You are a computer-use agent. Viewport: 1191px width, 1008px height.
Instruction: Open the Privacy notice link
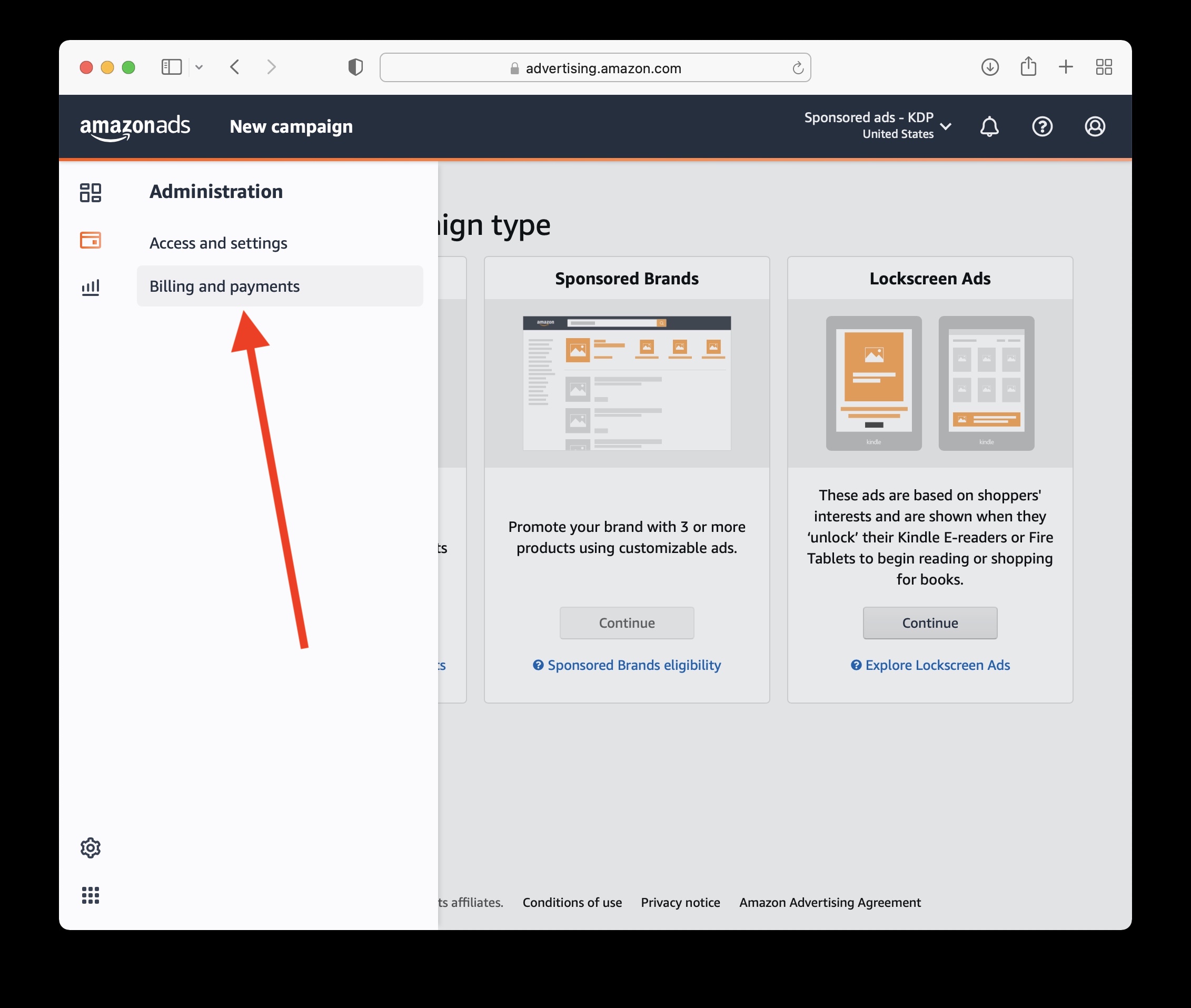[680, 902]
